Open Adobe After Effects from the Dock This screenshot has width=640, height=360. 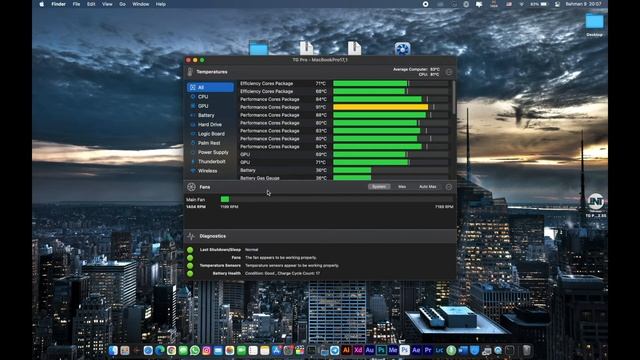[x=416, y=350]
